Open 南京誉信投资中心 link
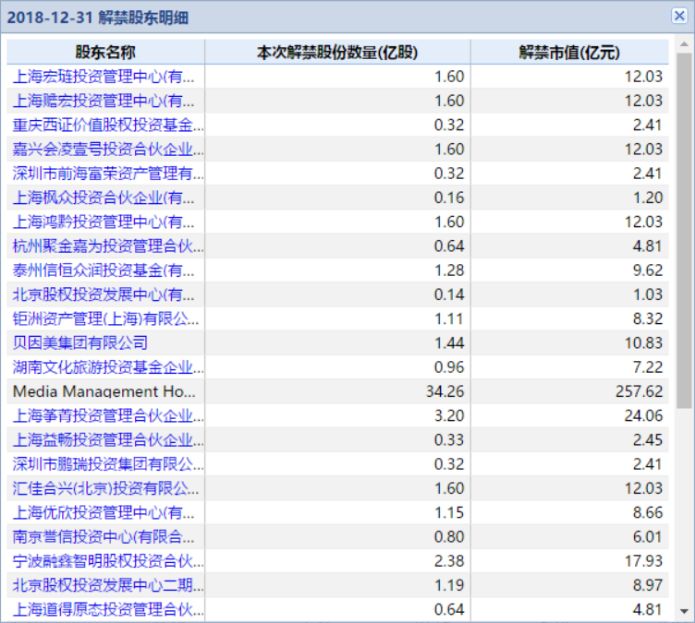Viewport: 695px width, 623px height. 103,537
